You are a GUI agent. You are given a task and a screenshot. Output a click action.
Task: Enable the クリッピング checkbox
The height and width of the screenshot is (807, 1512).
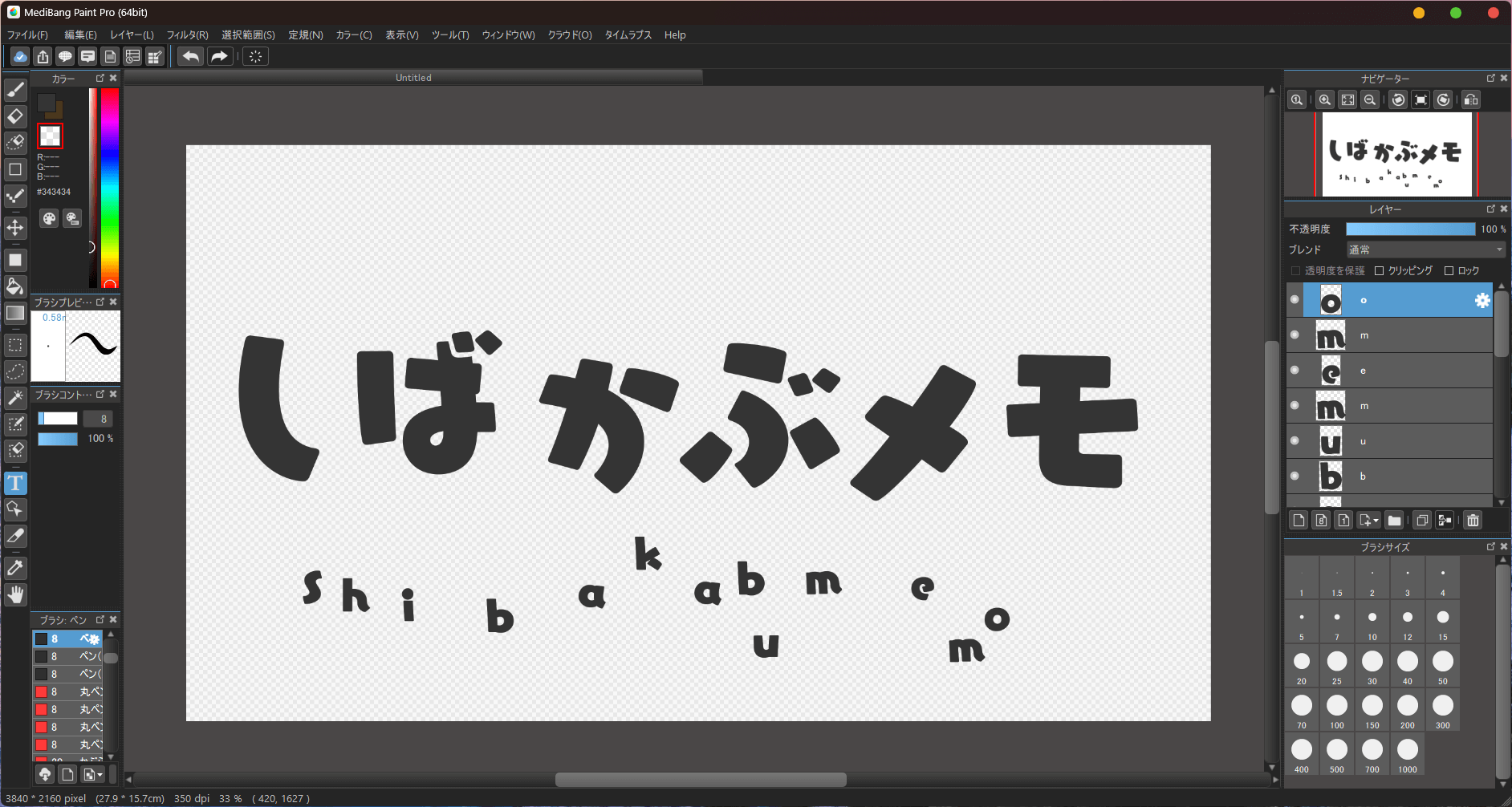point(1380,271)
